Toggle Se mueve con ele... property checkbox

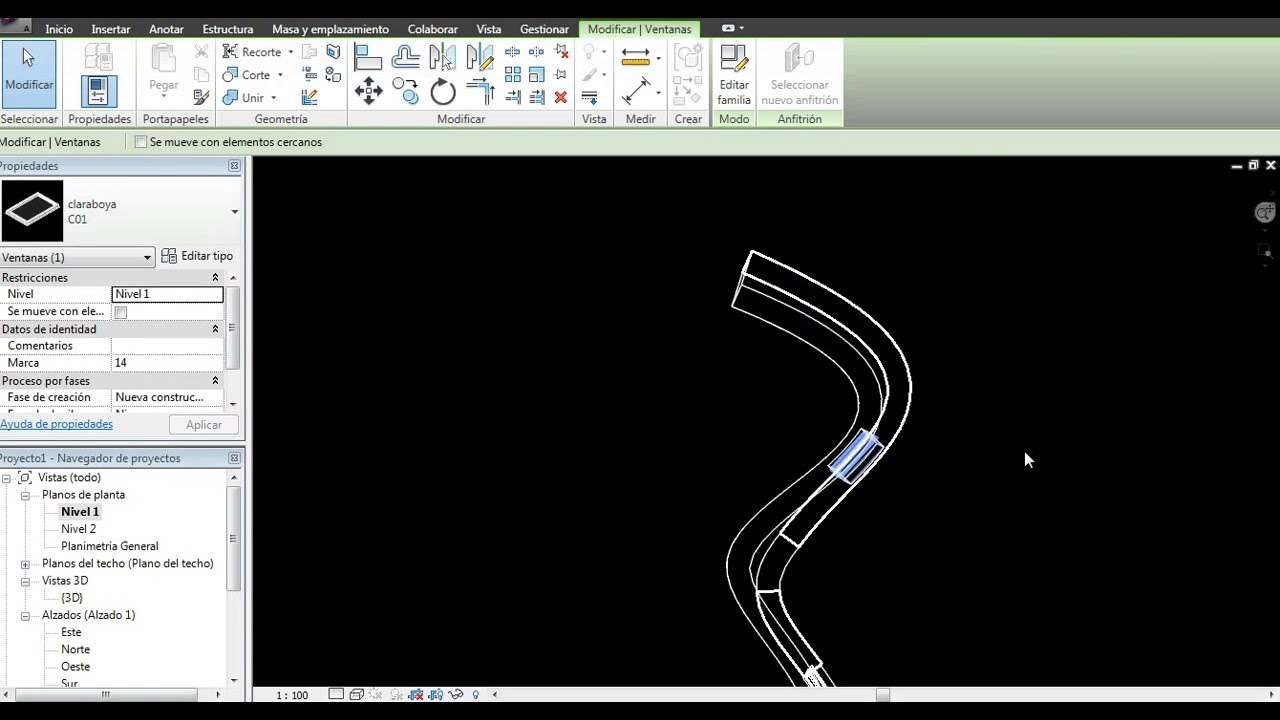click(121, 312)
